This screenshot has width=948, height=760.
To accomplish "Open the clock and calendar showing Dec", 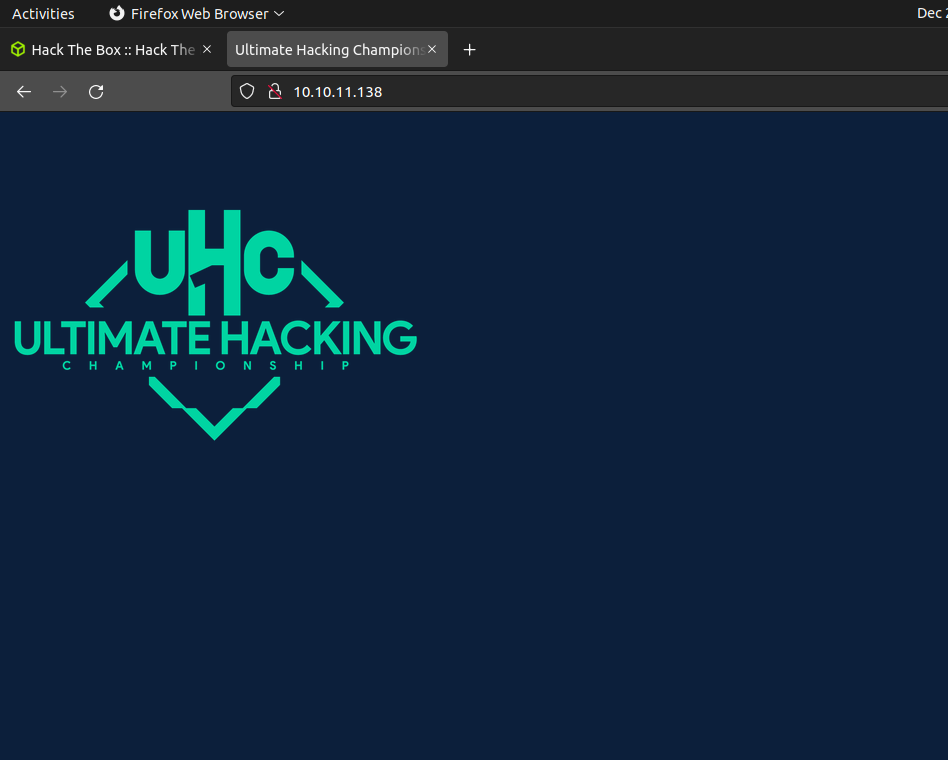I will click(930, 14).
